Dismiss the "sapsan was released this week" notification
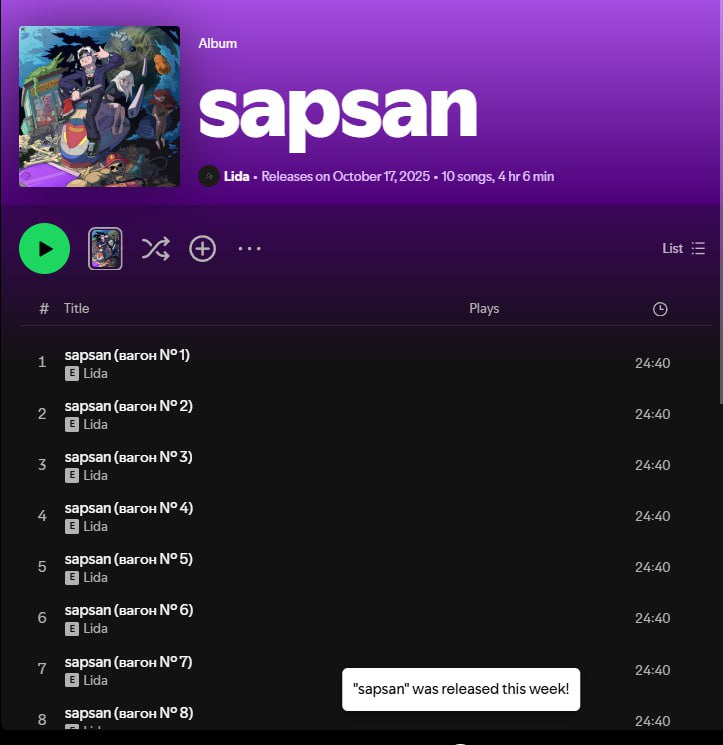The image size is (723, 745). click(461, 689)
